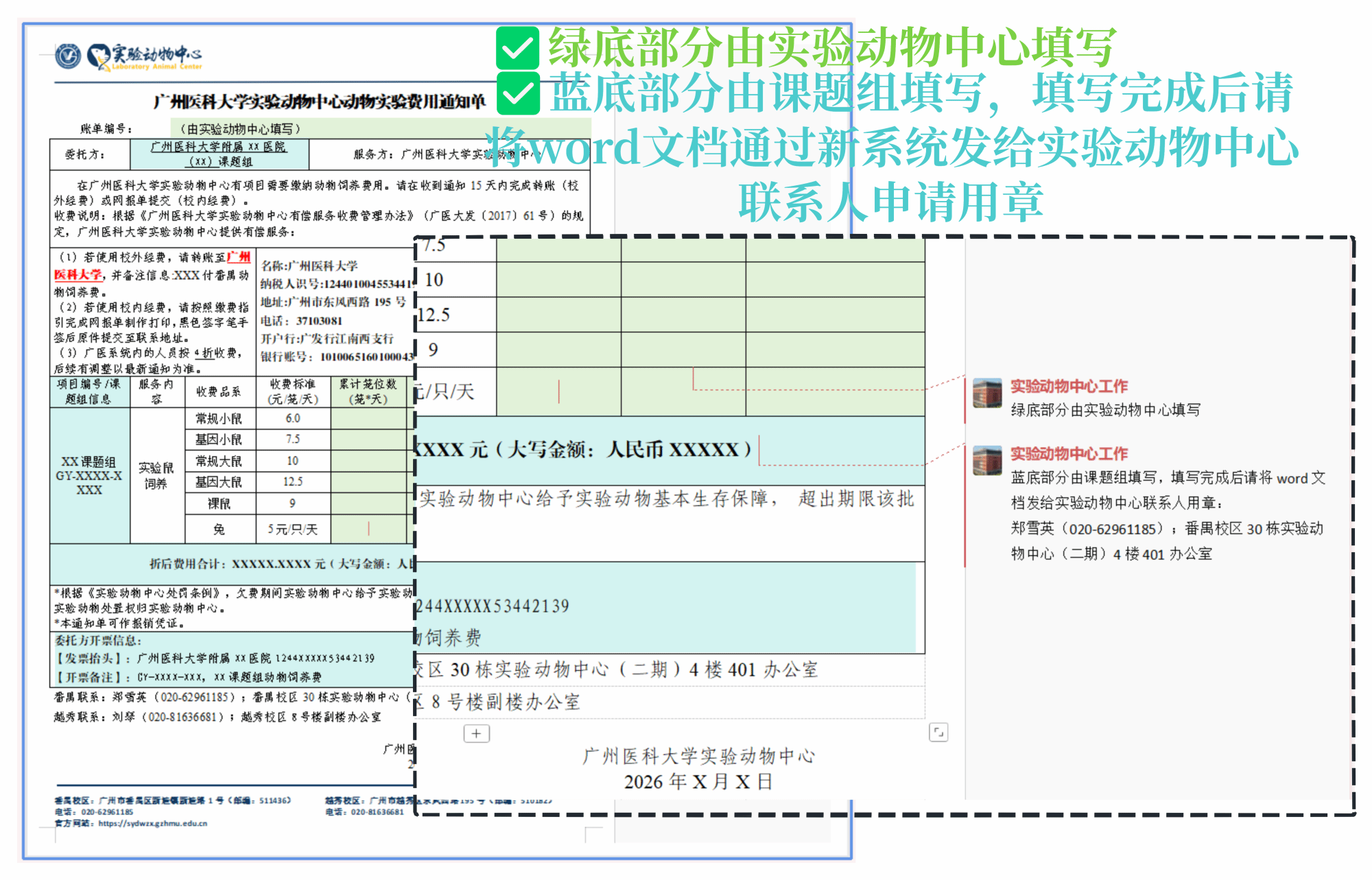The image size is (1372, 880).
Task: Click the 委托方 field with XX医院 课题组
Action: click(x=220, y=154)
